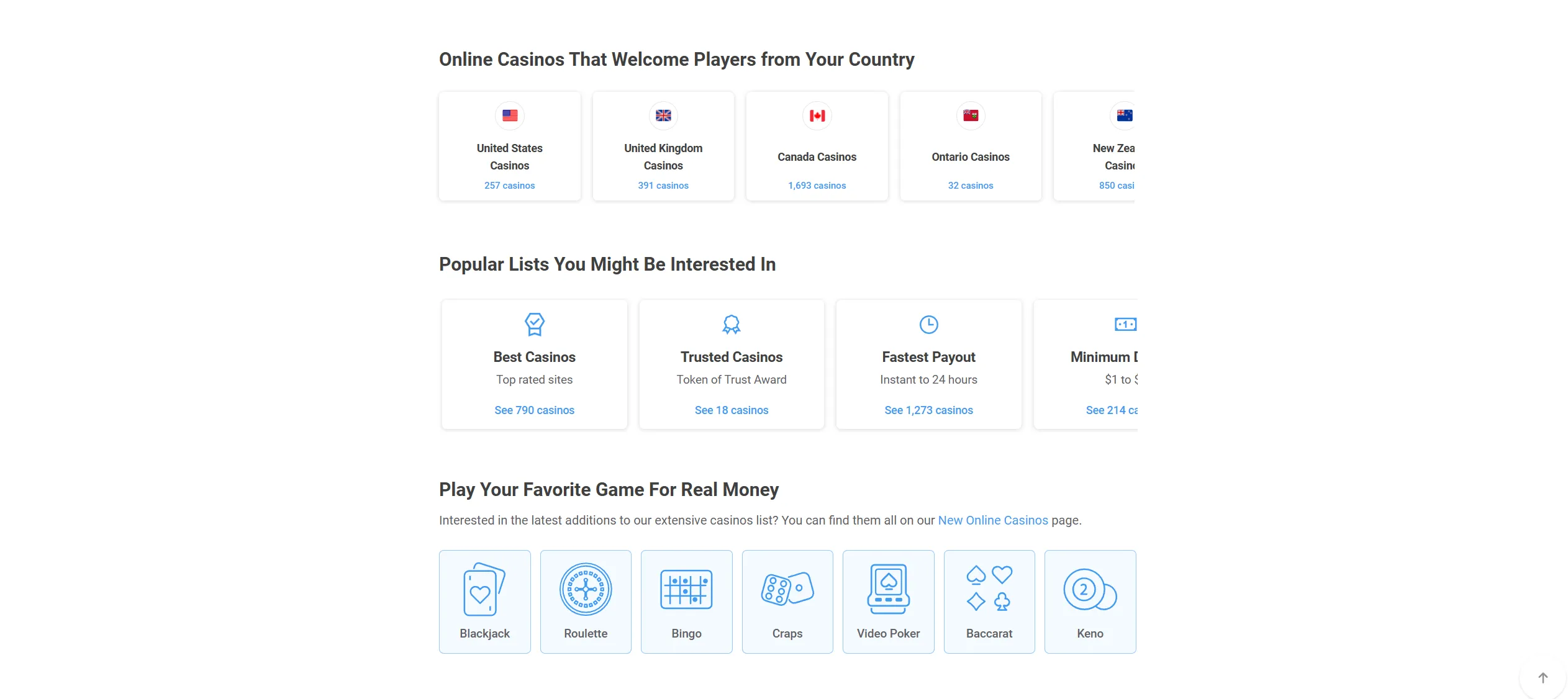Open the 850 casinos link
1568x699 pixels.
[1117, 186]
